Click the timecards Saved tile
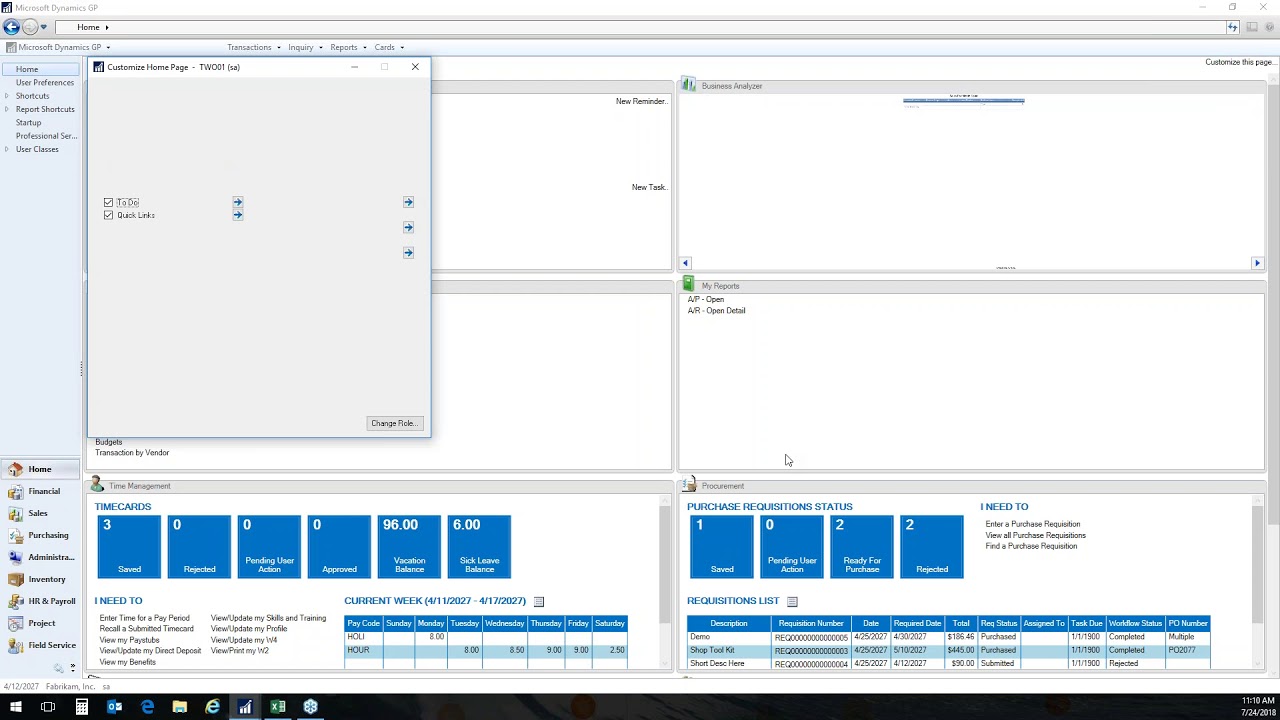The image size is (1280, 720). click(129, 547)
